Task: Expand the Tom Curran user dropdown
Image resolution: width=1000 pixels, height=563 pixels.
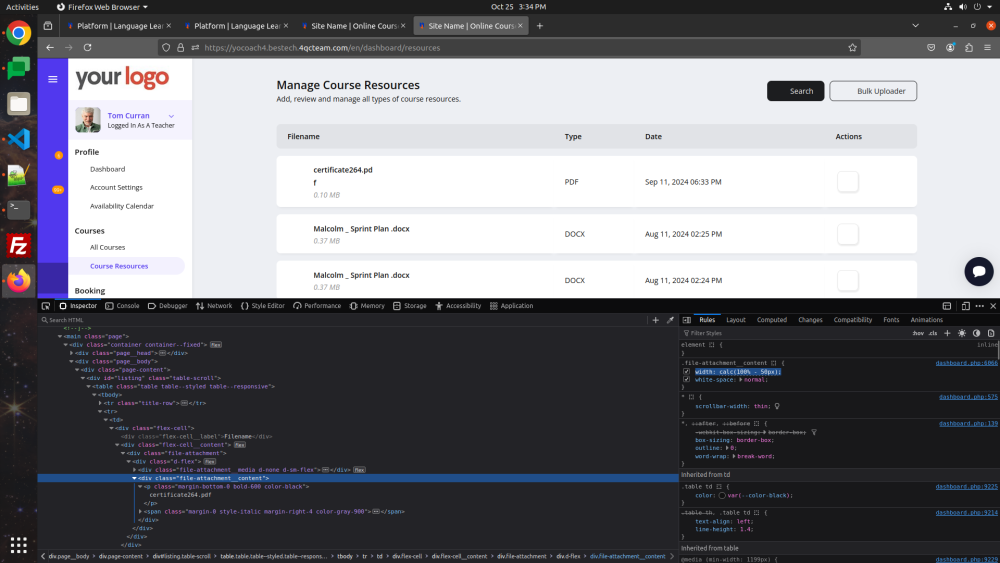Action: (171, 116)
